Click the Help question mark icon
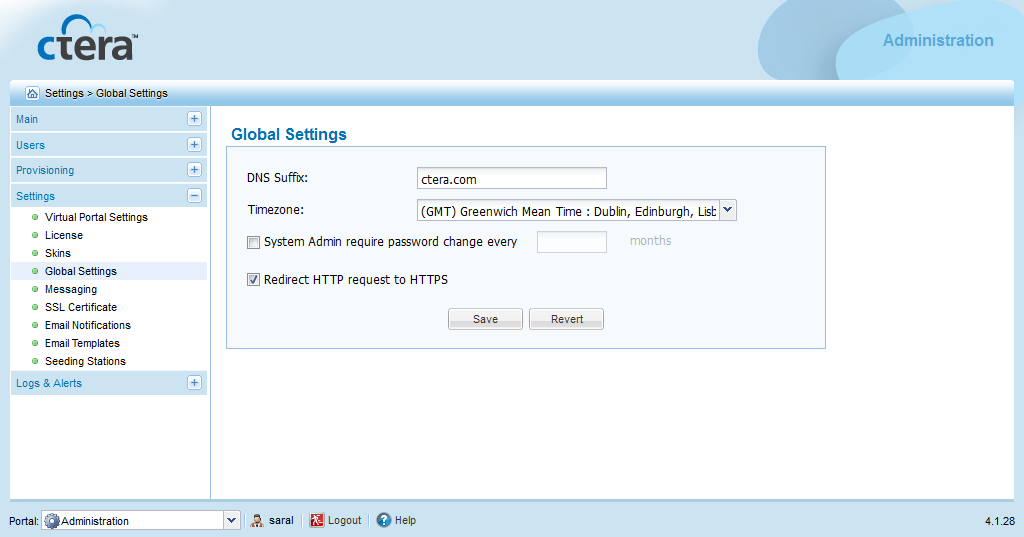Viewport: 1024px width, 537px height. (383, 520)
